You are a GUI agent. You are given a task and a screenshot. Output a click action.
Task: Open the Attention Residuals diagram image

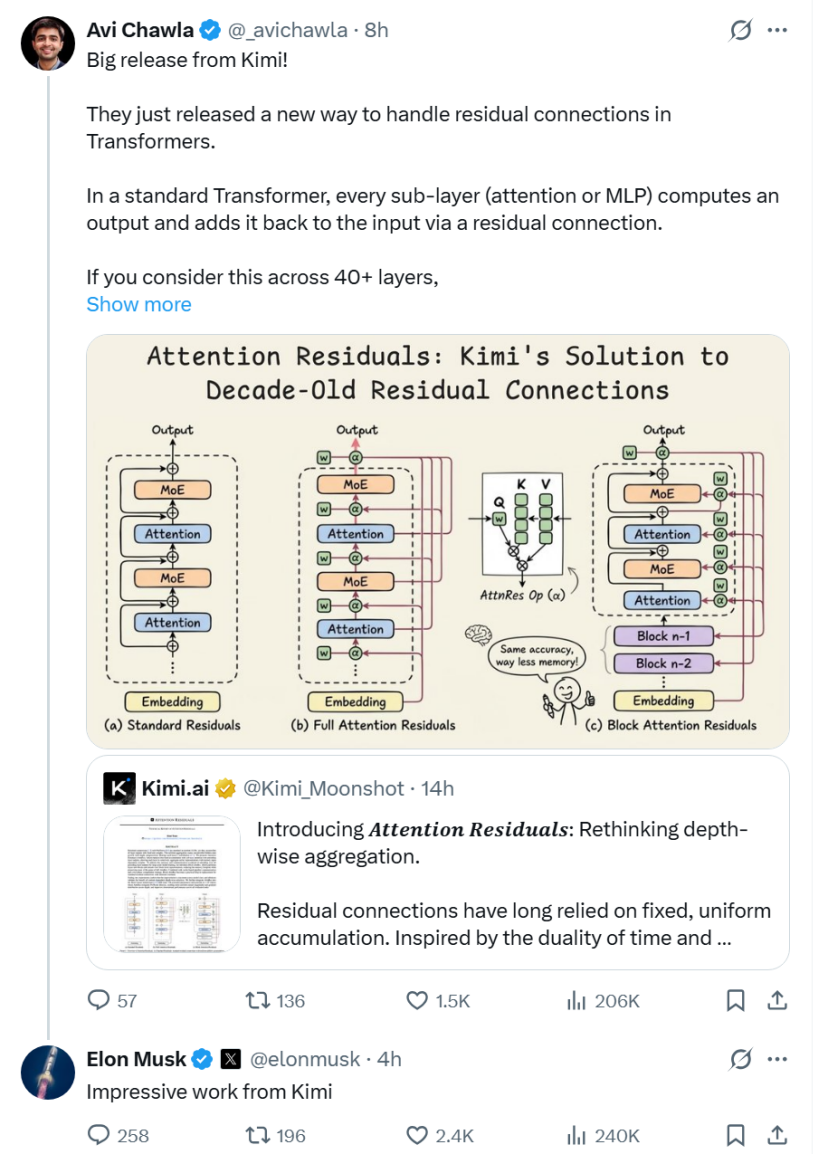(x=438, y=541)
